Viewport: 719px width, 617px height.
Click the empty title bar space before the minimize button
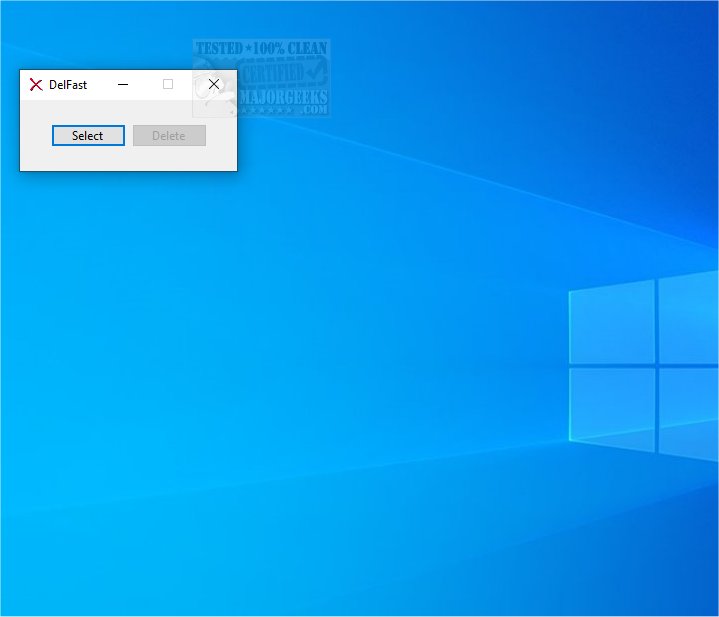[99, 85]
